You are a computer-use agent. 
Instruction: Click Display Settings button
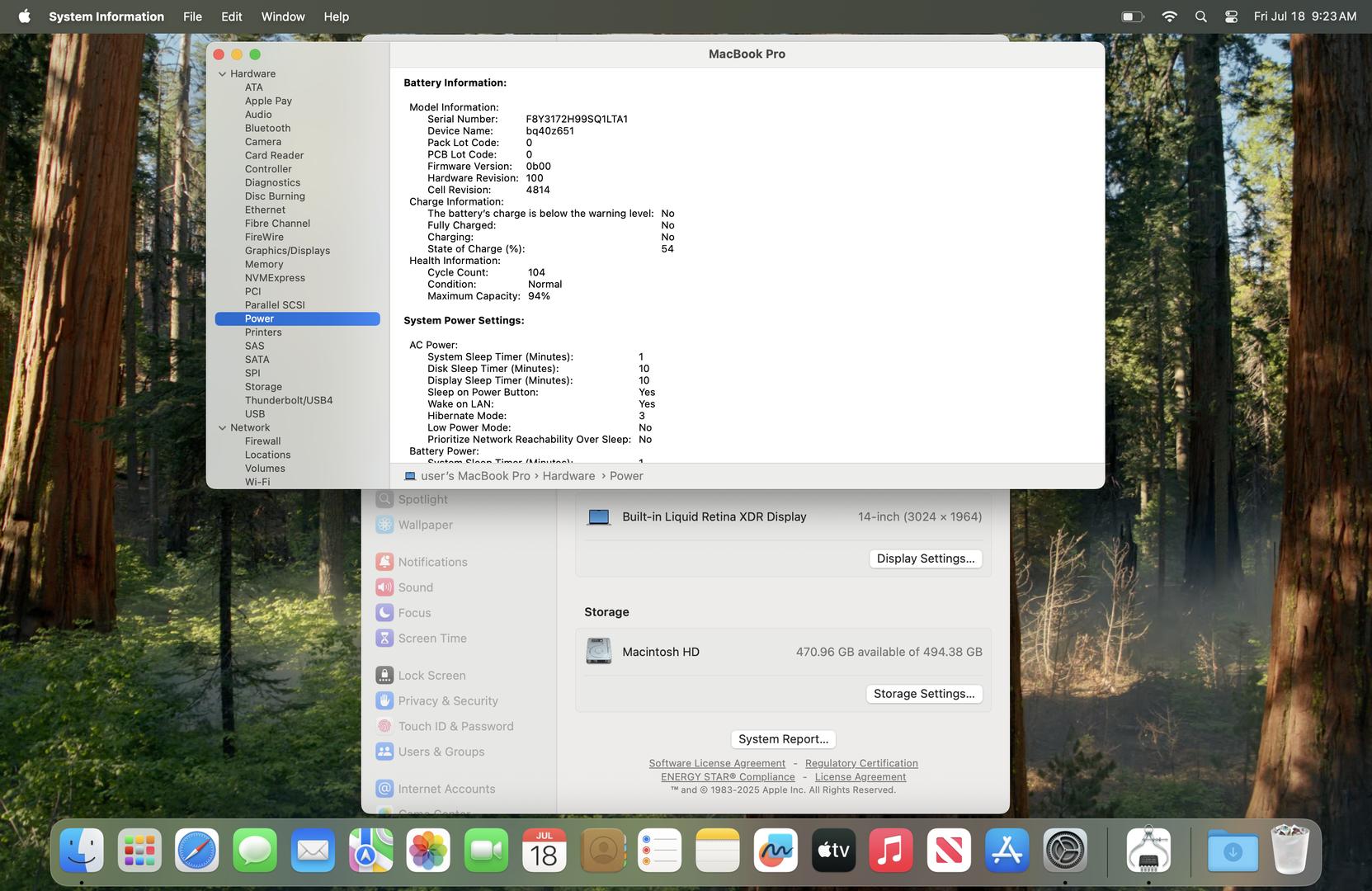click(x=926, y=559)
